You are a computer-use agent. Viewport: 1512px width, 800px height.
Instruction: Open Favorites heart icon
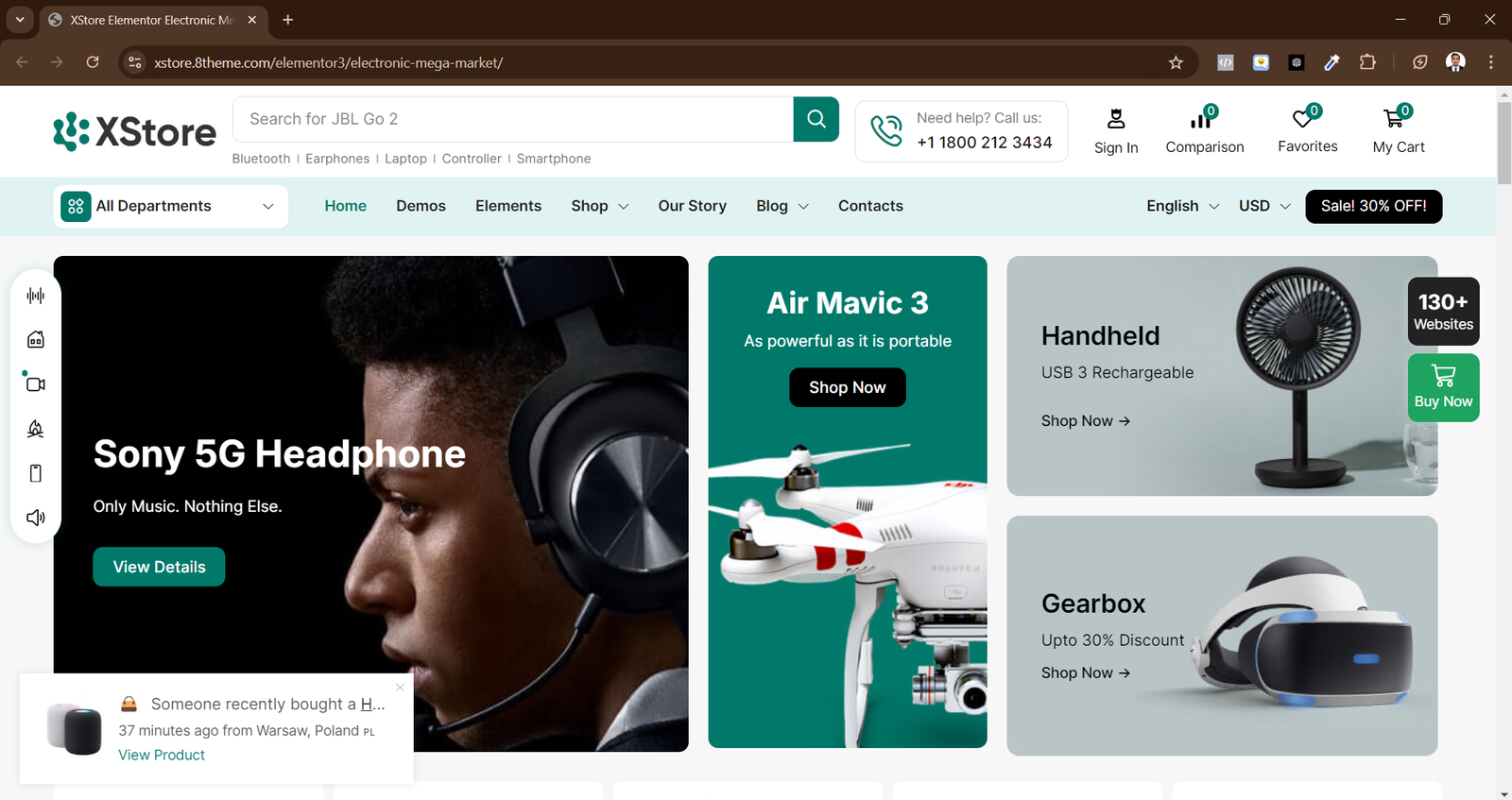click(x=1303, y=119)
